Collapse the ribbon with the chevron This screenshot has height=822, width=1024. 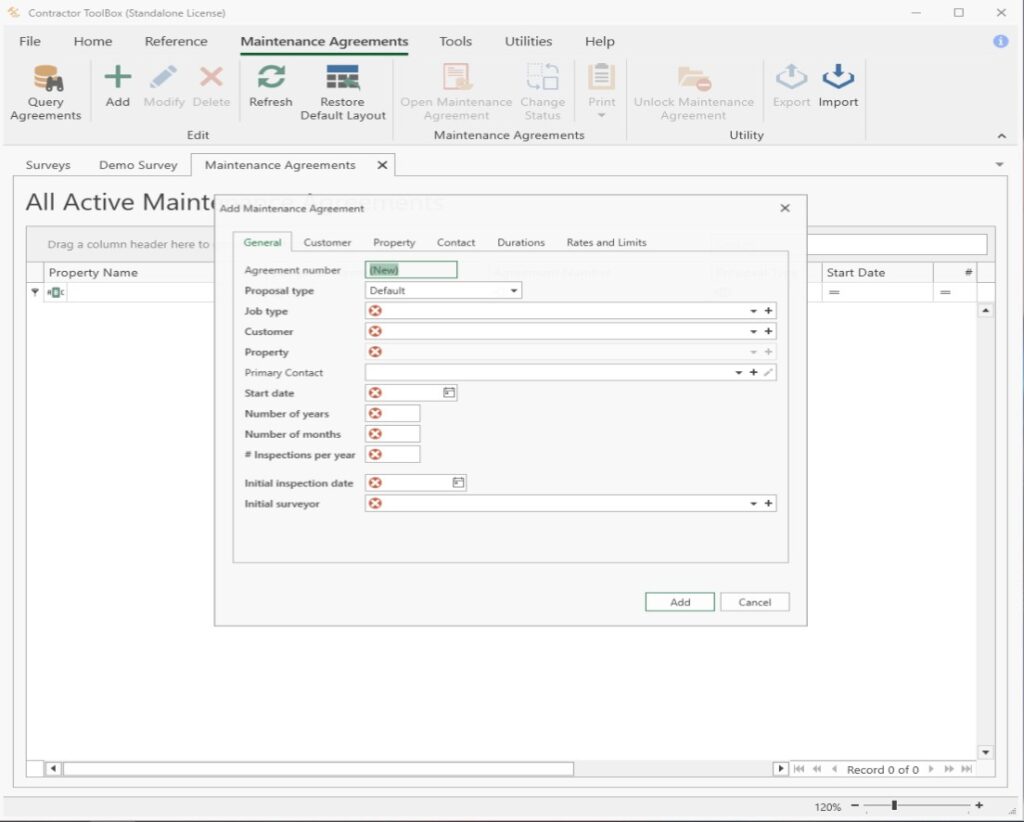click(1002, 136)
